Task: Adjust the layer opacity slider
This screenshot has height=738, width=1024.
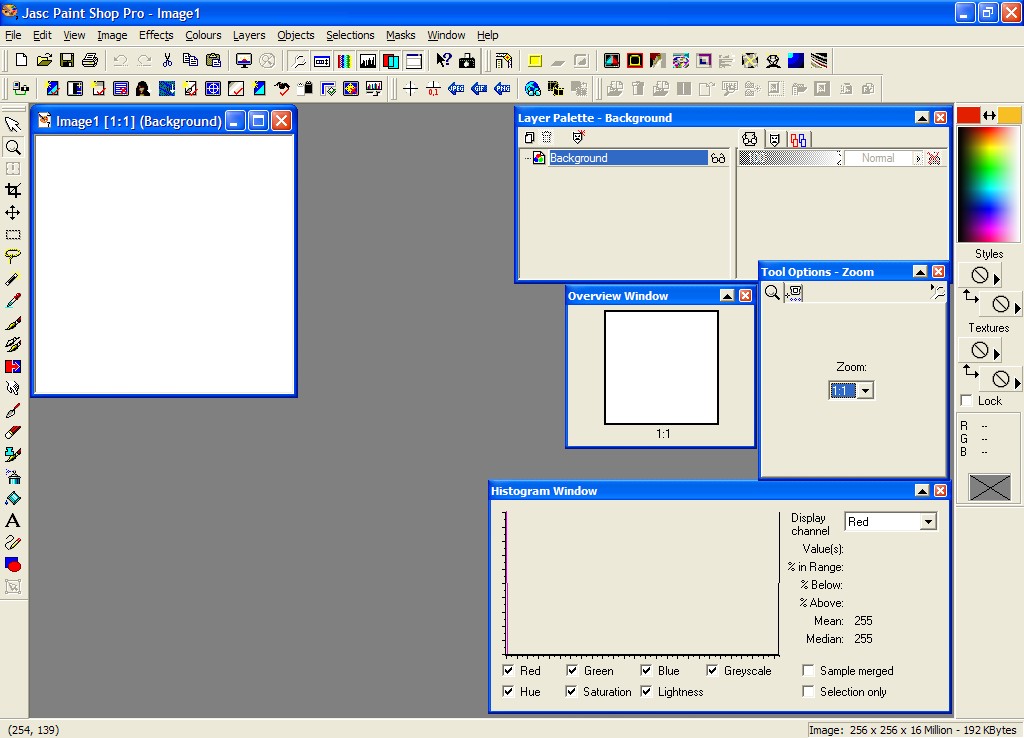Action: pos(790,158)
